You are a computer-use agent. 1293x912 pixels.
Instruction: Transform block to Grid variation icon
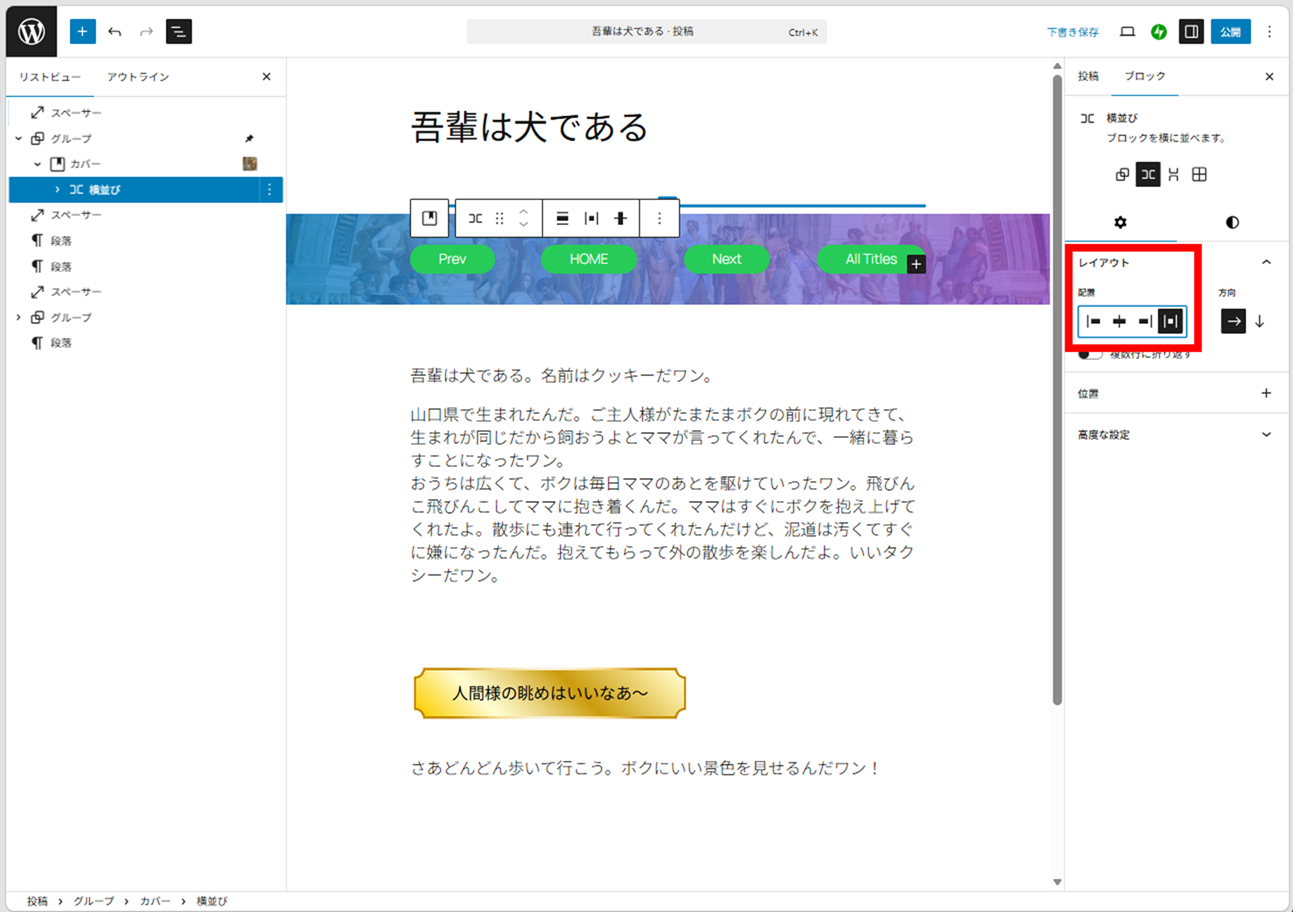coord(1199,175)
